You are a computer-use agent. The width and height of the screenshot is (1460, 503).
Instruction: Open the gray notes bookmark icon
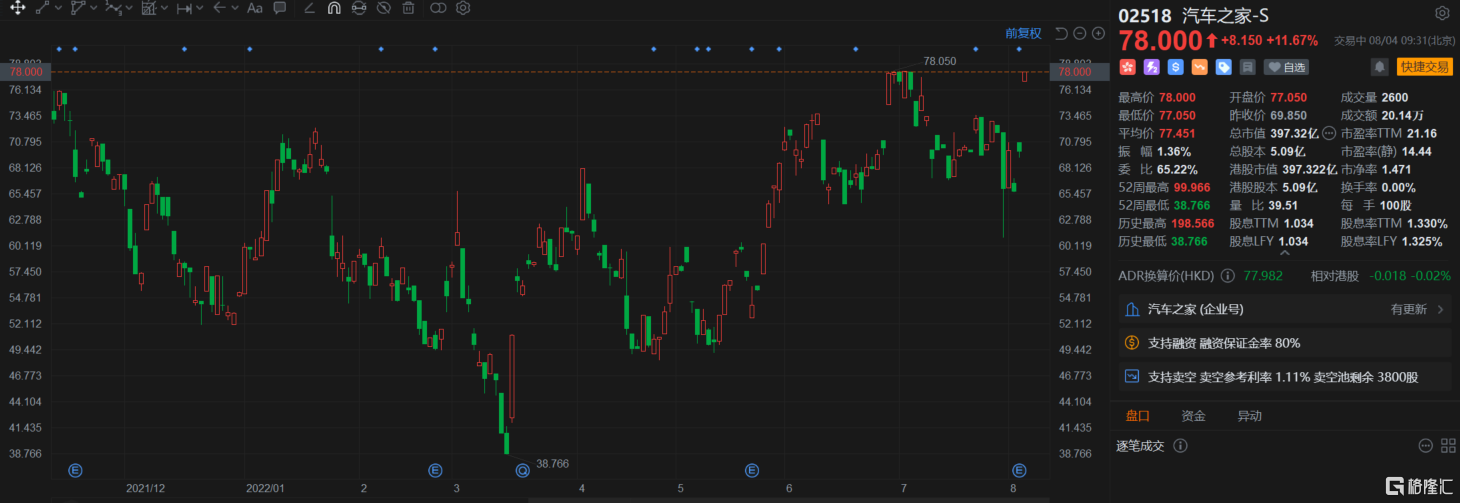(1247, 67)
